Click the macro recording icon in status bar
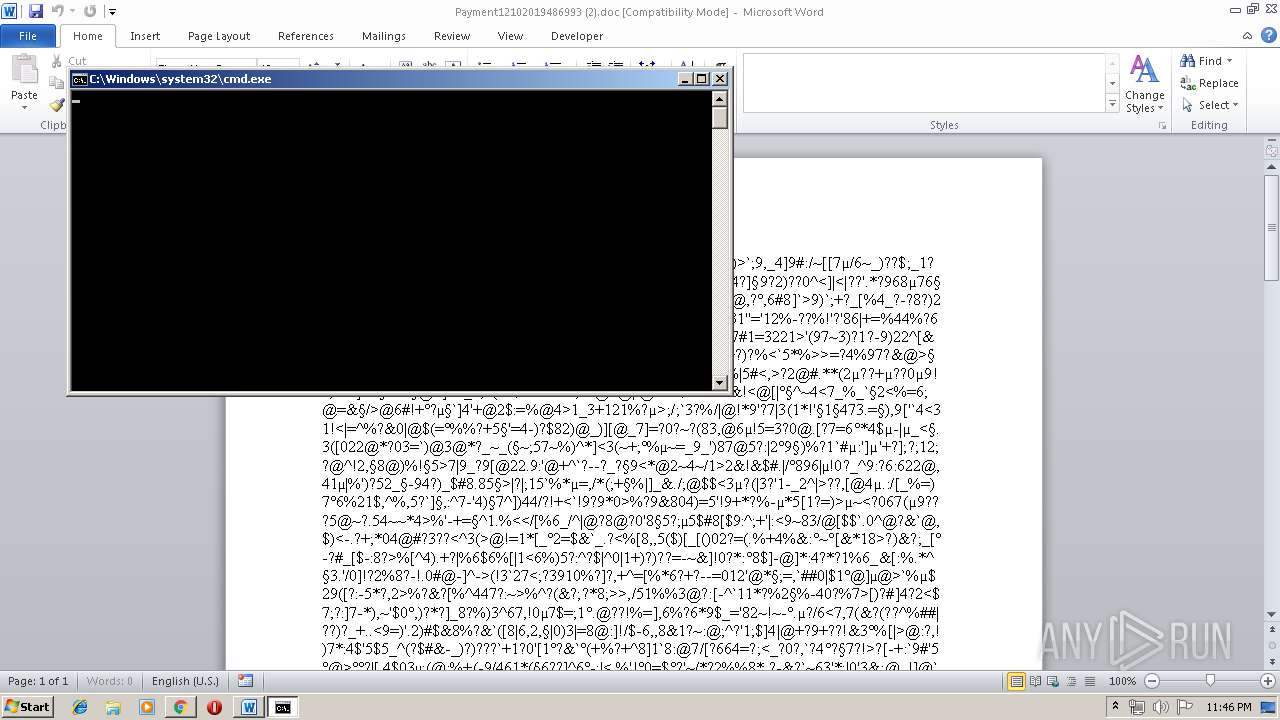The height and width of the screenshot is (720, 1280). point(245,681)
